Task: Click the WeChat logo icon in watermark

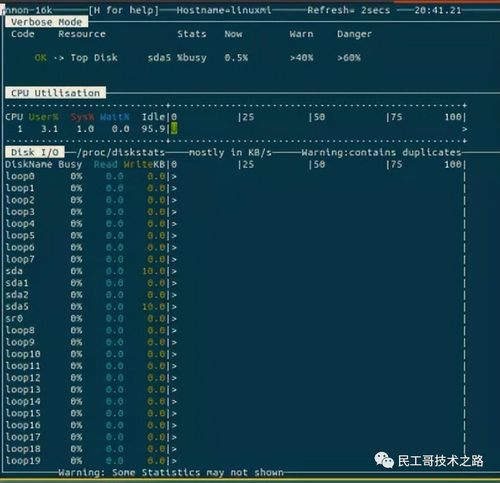Action: point(384,460)
